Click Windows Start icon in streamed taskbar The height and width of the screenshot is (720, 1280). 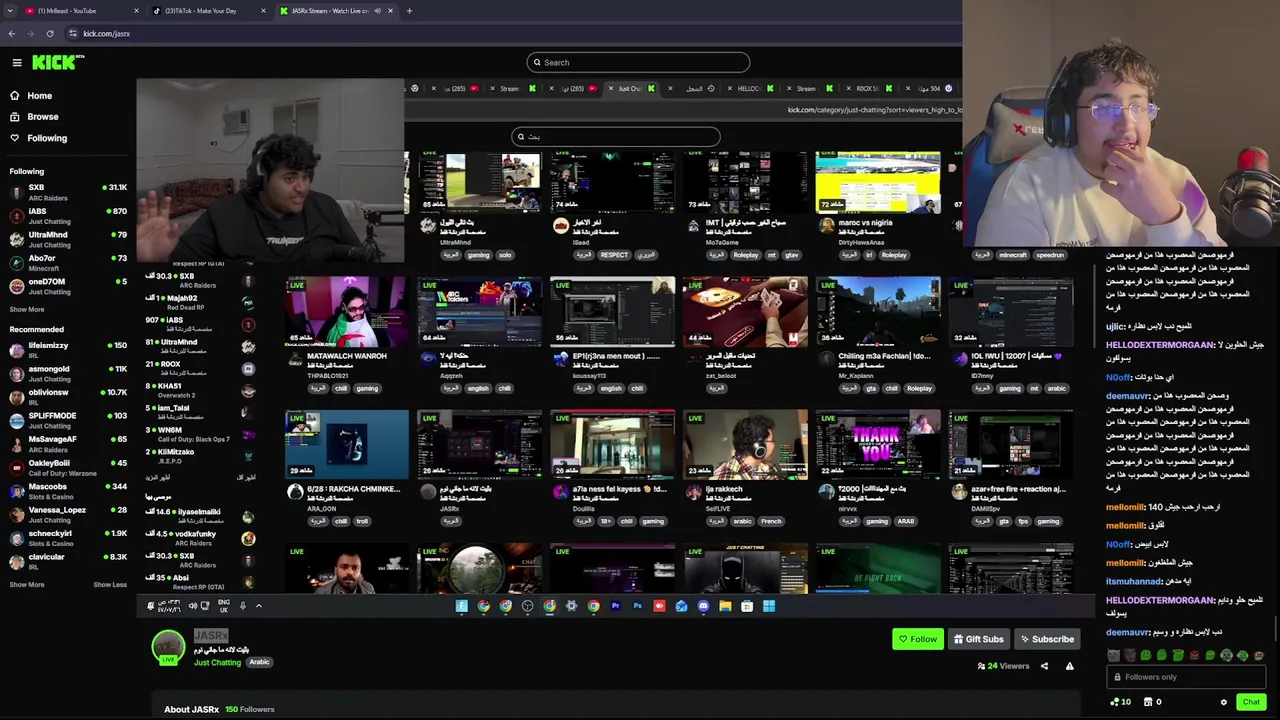pos(769,606)
